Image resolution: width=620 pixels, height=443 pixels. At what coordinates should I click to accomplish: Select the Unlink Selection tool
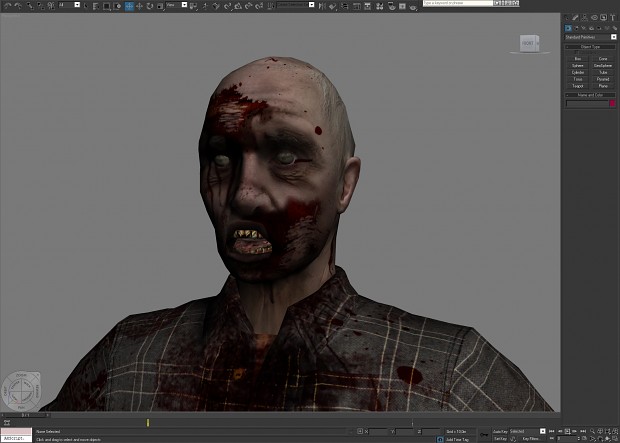(41, 6)
